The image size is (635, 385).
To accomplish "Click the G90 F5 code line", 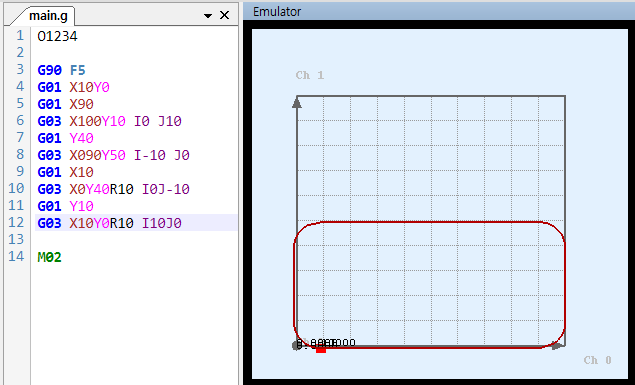I will (x=61, y=70).
